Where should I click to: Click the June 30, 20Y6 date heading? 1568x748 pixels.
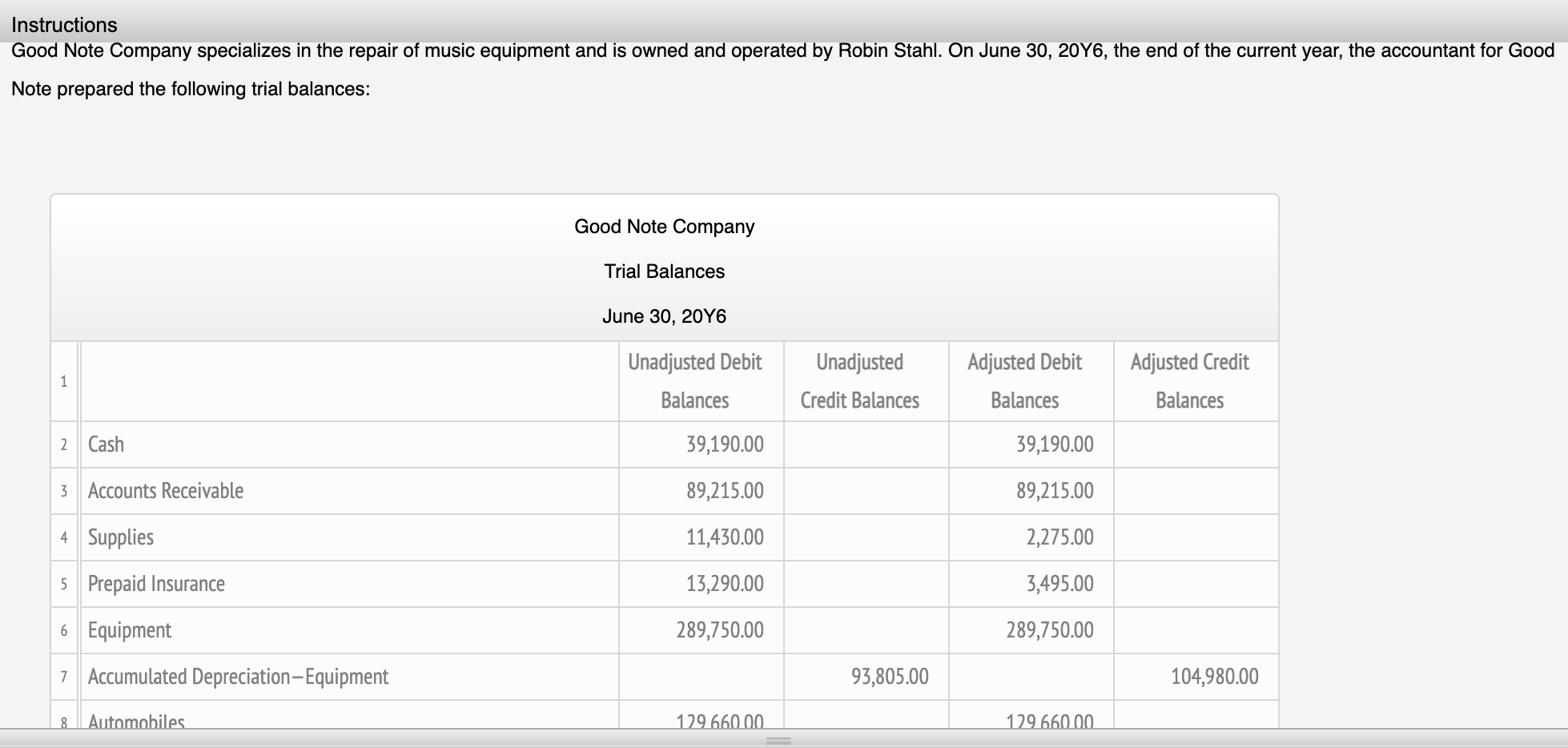(x=665, y=316)
